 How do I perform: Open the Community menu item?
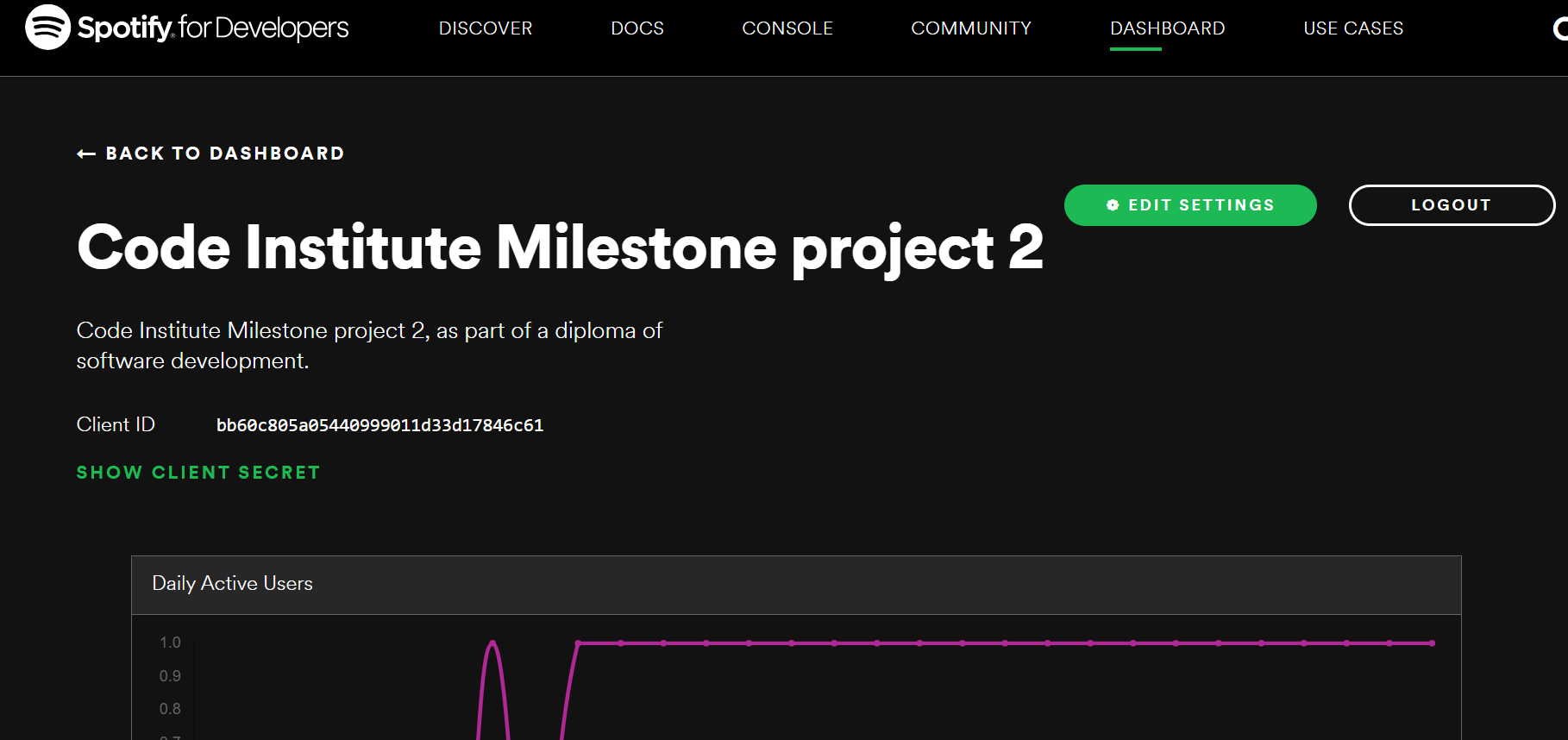(x=971, y=28)
